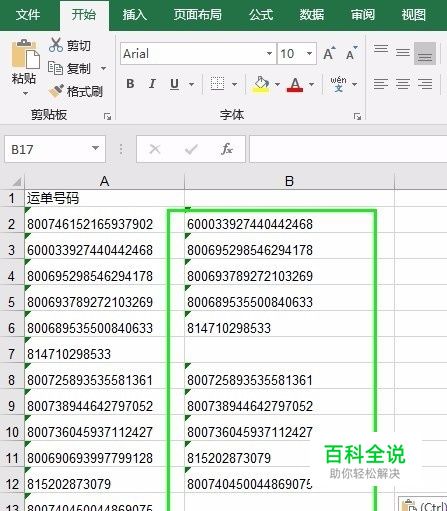447x511 pixels.
Task: Increase font size with large A
Action: point(329,53)
